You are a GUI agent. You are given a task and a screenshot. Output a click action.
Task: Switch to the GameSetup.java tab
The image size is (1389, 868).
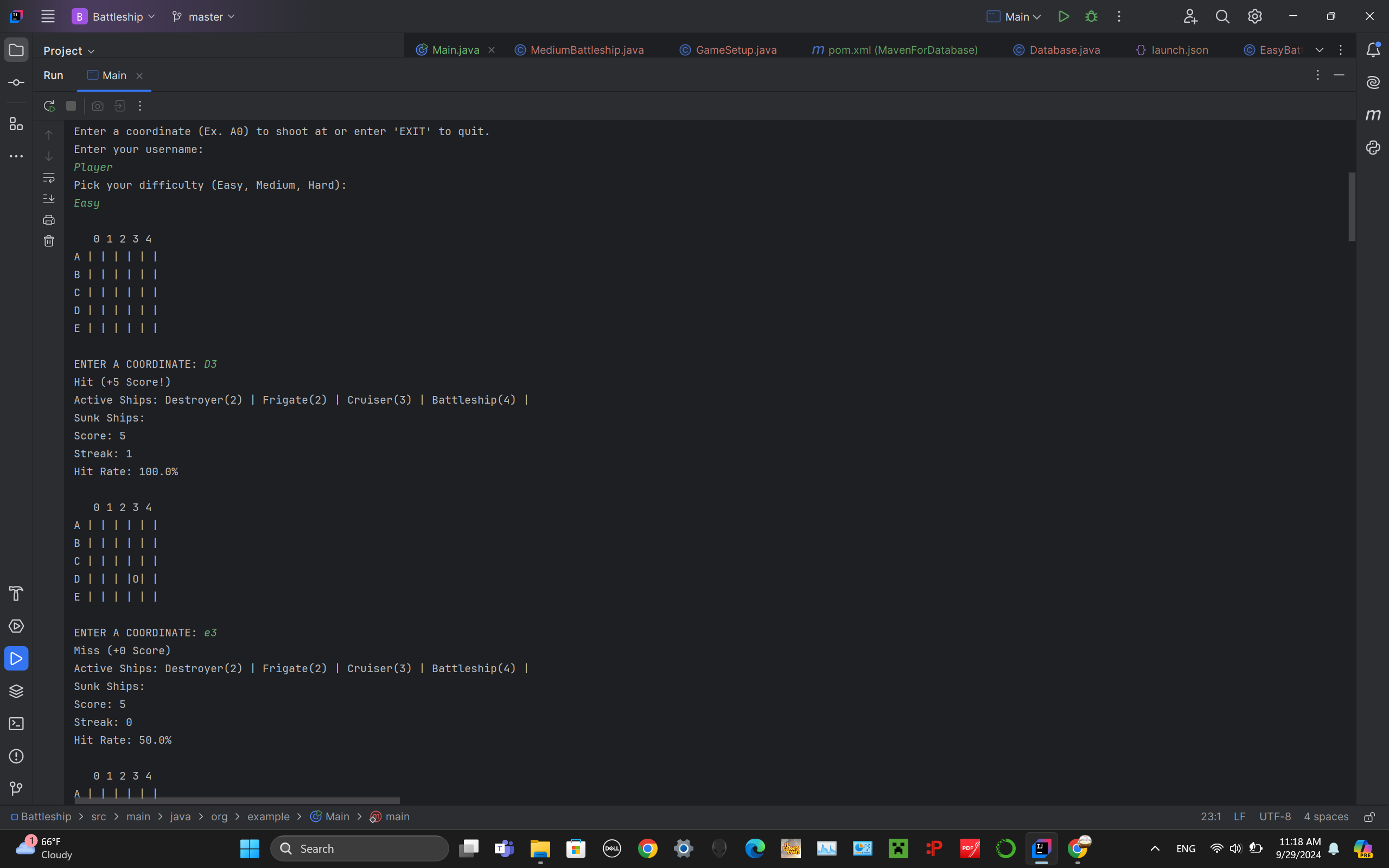(735, 50)
